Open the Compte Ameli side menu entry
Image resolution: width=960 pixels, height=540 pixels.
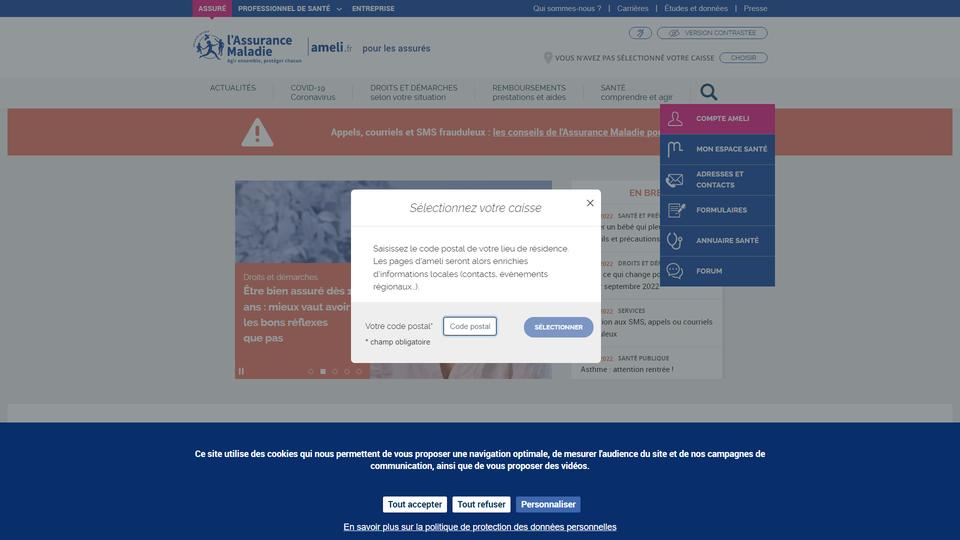[x=717, y=119]
